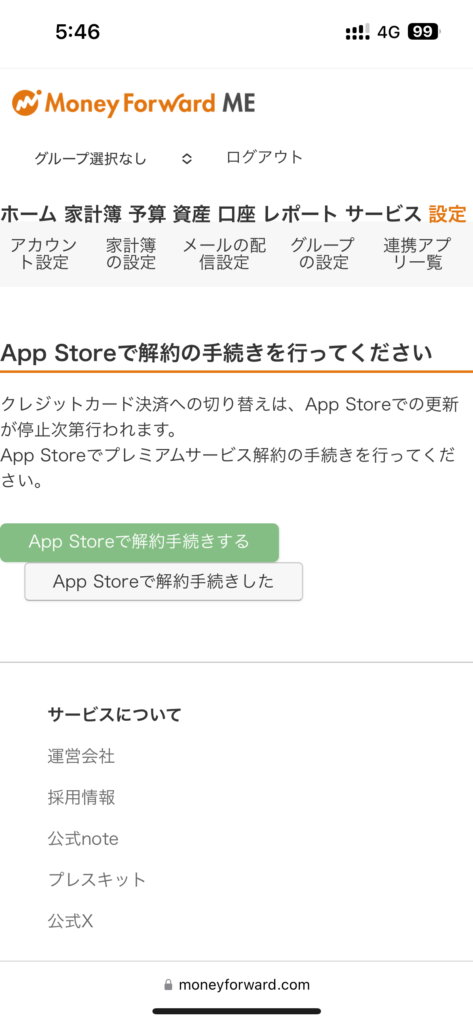
Task: Open the アカウント設定 sub-tab
Action: 43,254
